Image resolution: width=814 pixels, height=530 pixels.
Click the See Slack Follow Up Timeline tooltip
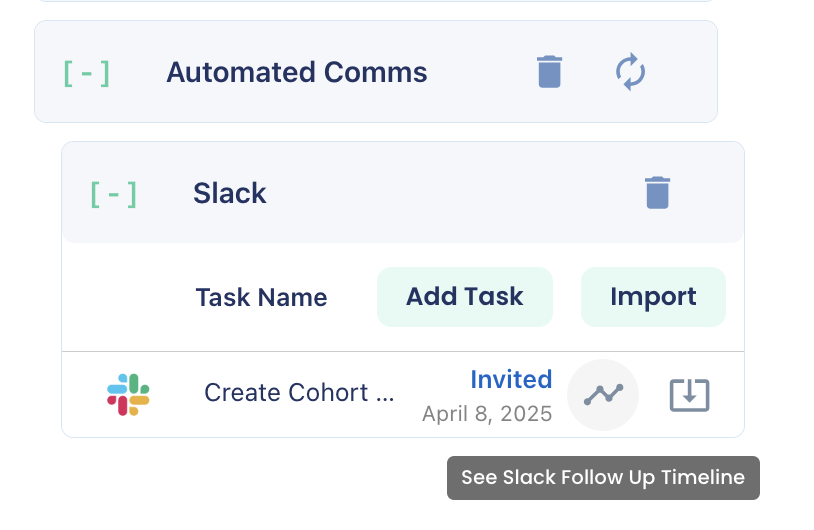[x=603, y=478]
